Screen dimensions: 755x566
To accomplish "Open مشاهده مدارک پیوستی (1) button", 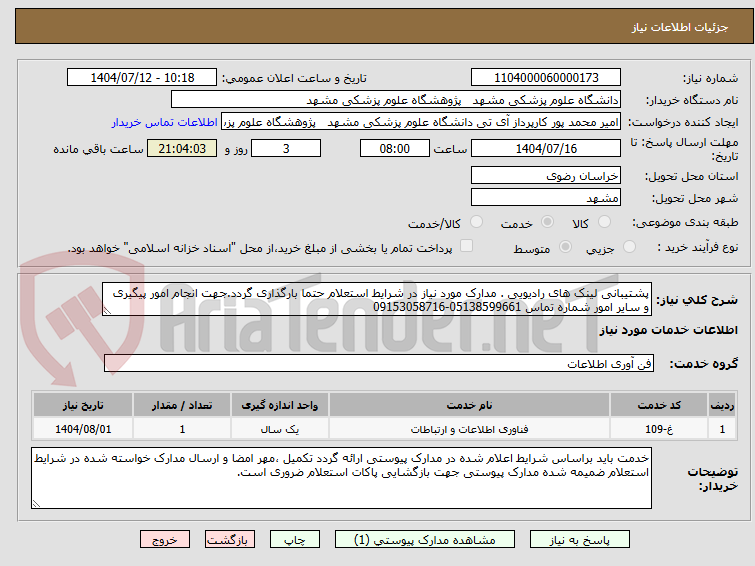I will click(x=425, y=540).
